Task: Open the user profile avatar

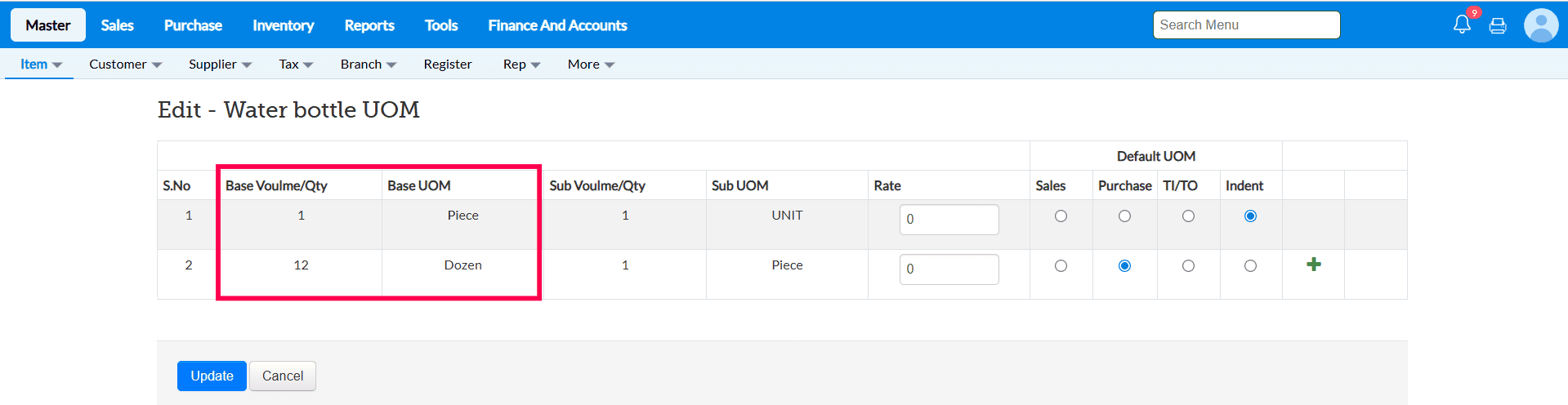Action: pyautogui.click(x=1541, y=25)
